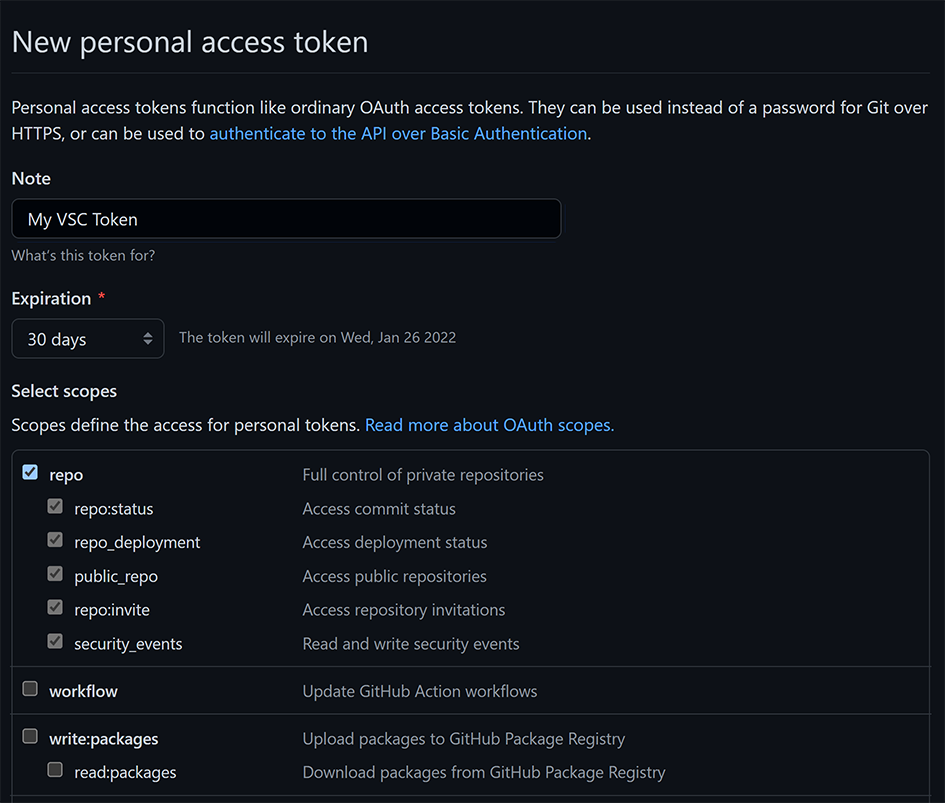Click the workflow scope label
The width and height of the screenshot is (945, 803).
click(x=83, y=691)
